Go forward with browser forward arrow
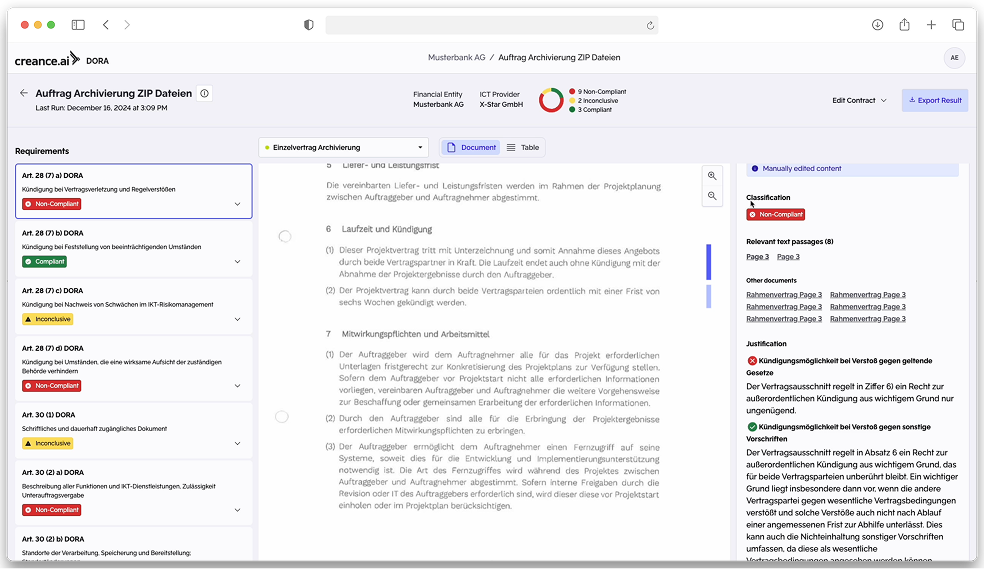Image resolution: width=984 pixels, height=569 pixels. [x=127, y=24]
